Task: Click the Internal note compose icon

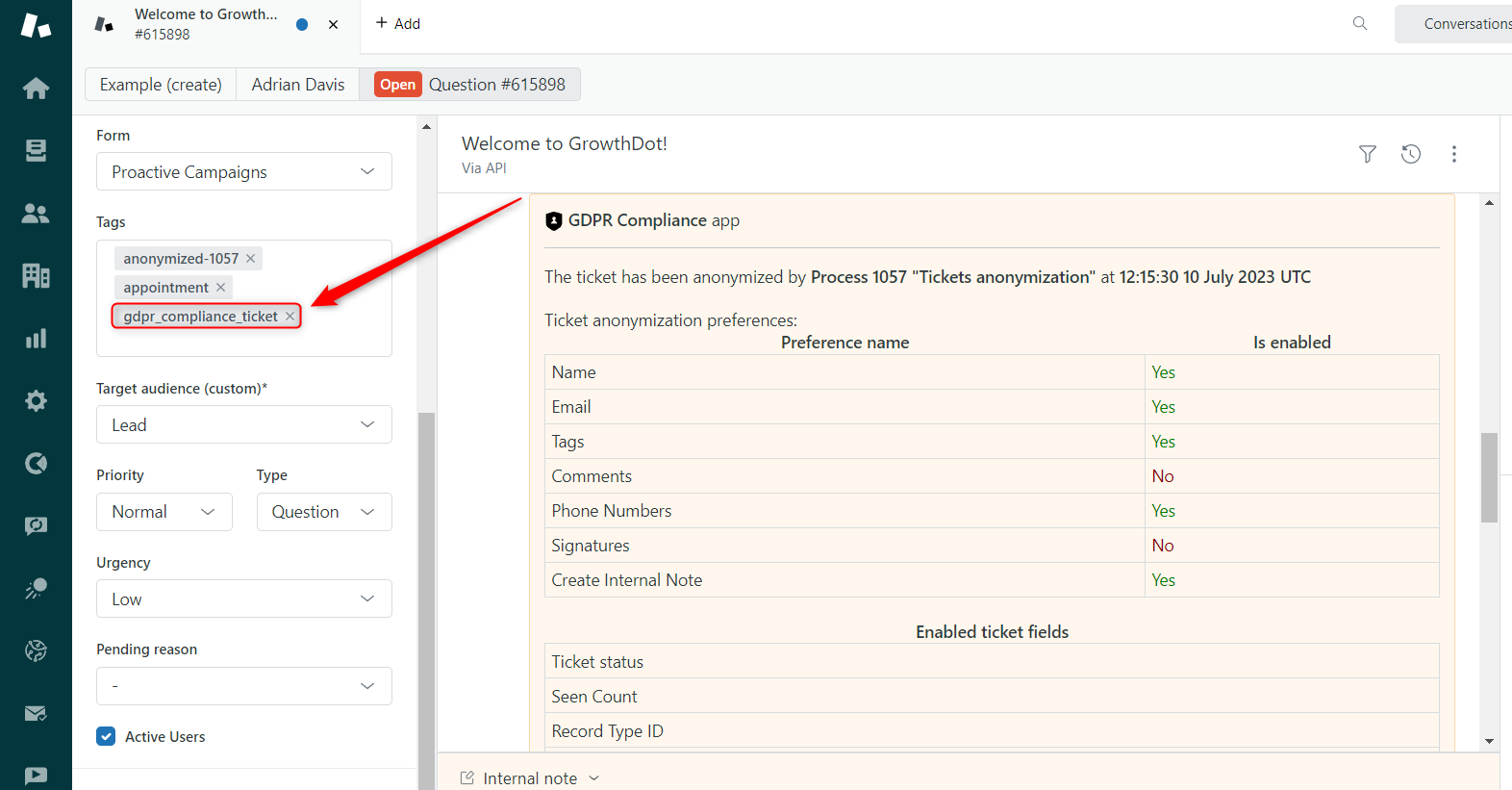Action: [x=467, y=778]
